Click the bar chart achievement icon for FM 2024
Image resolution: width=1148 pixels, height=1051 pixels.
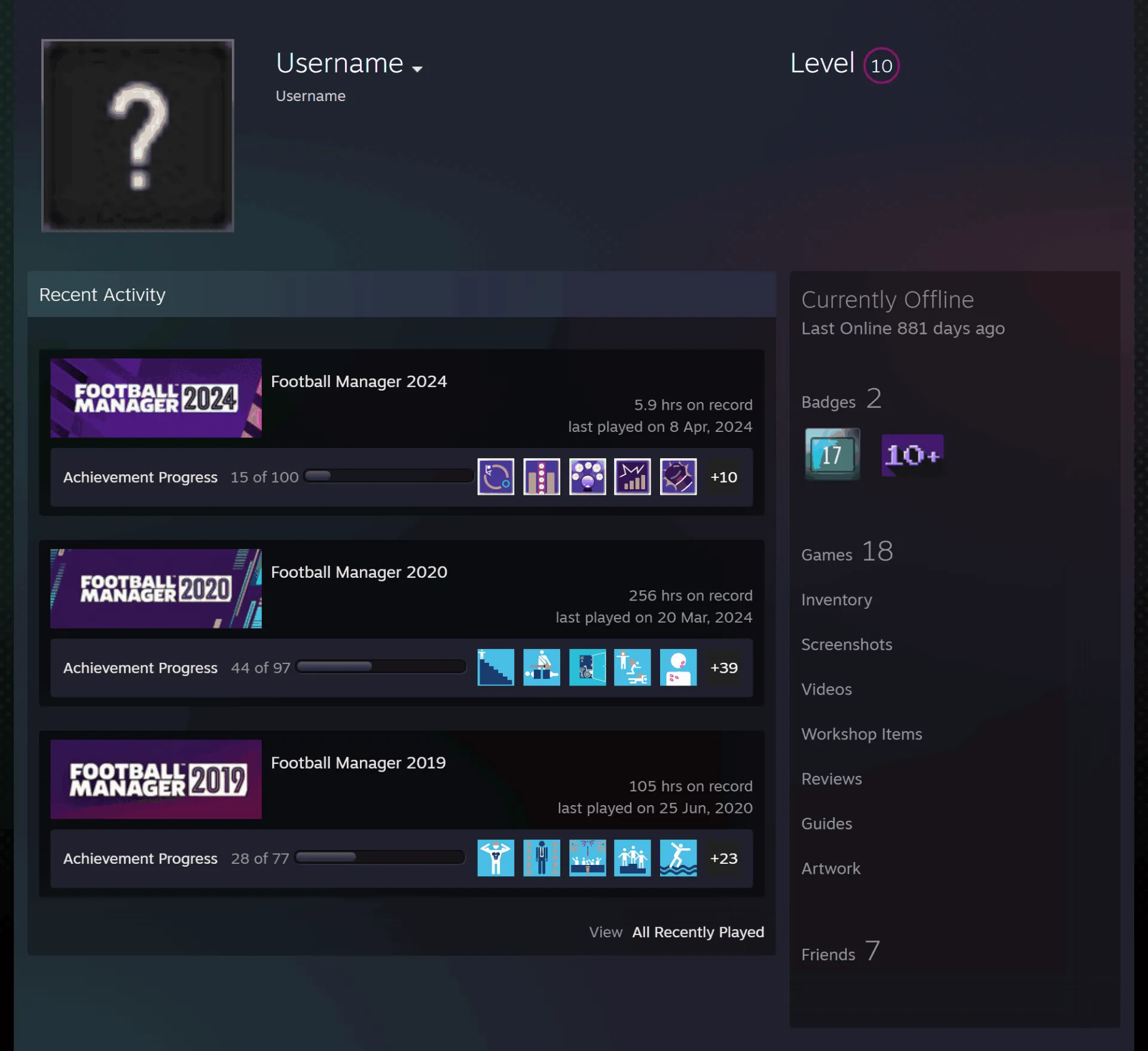tap(542, 477)
